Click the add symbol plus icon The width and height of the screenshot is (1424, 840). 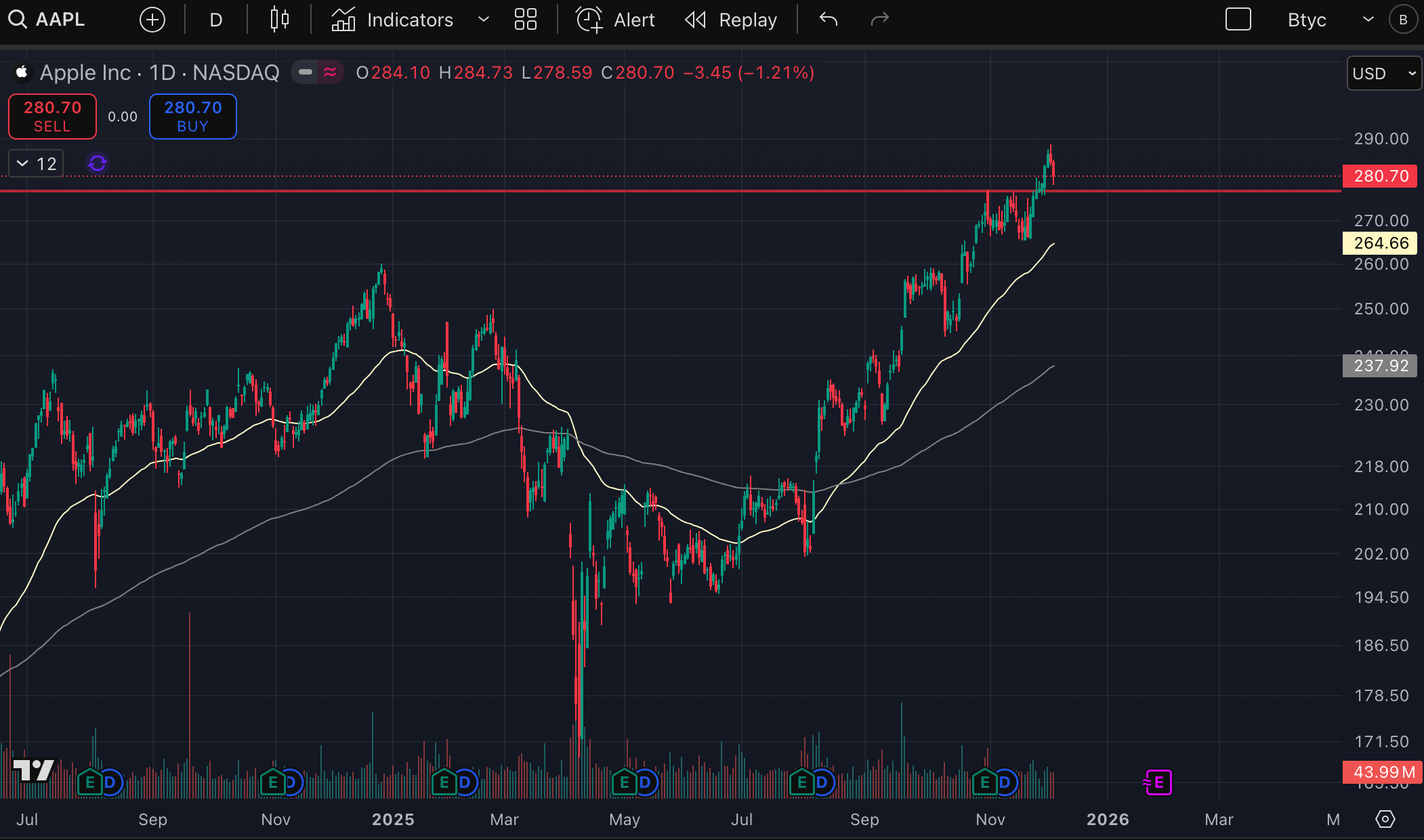coord(152,20)
